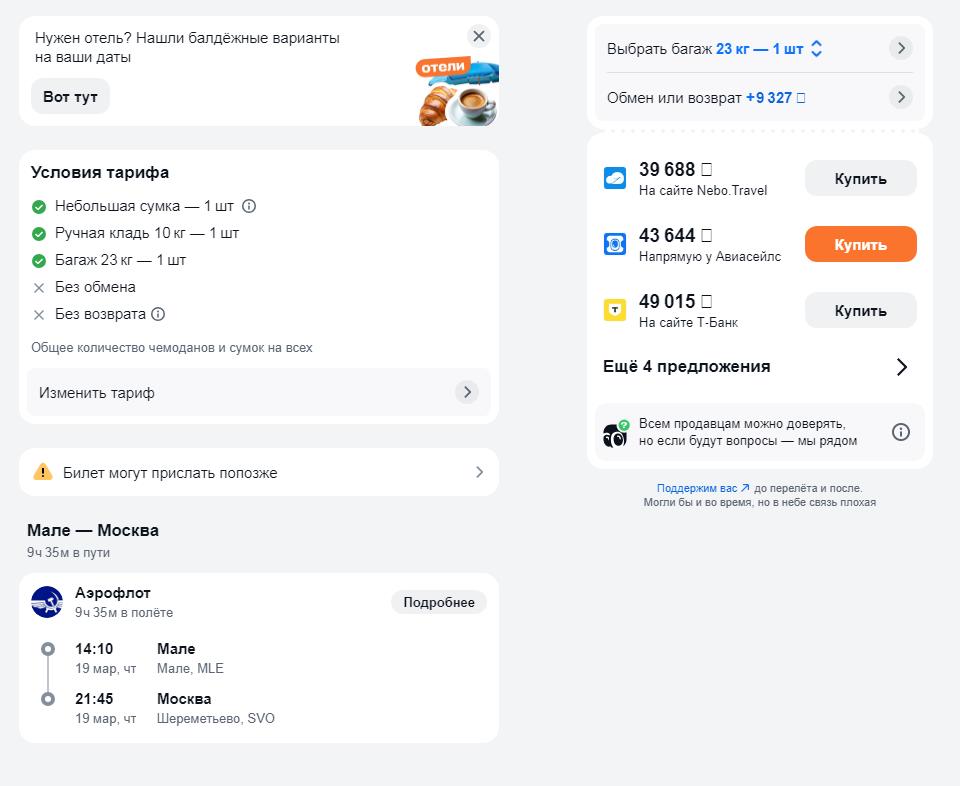
Task: Open Билет могут прислать попозже notice
Action: point(258,472)
